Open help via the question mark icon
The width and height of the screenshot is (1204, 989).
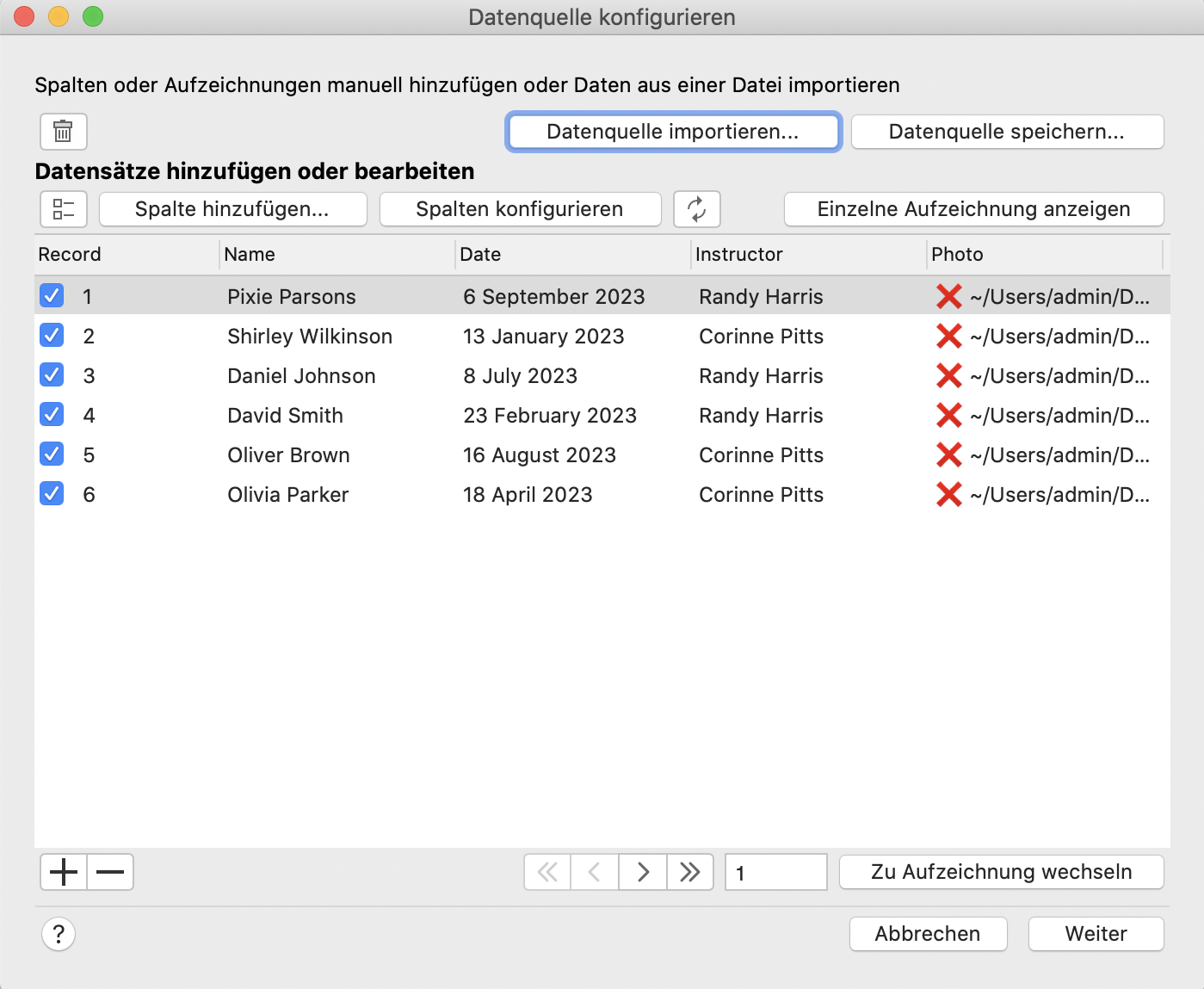click(x=58, y=934)
